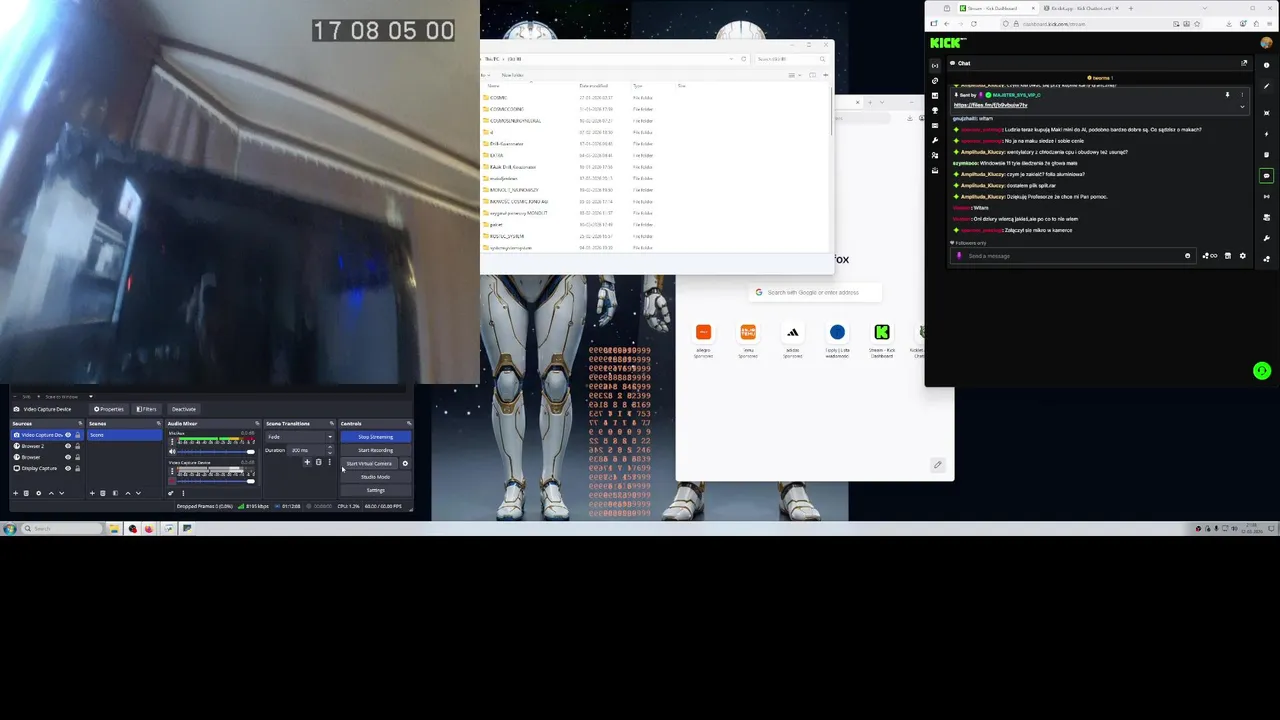The height and width of the screenshot is (720, 1280).
Task: Pop out the Audio Mixer dock
Action: point(257,423)
